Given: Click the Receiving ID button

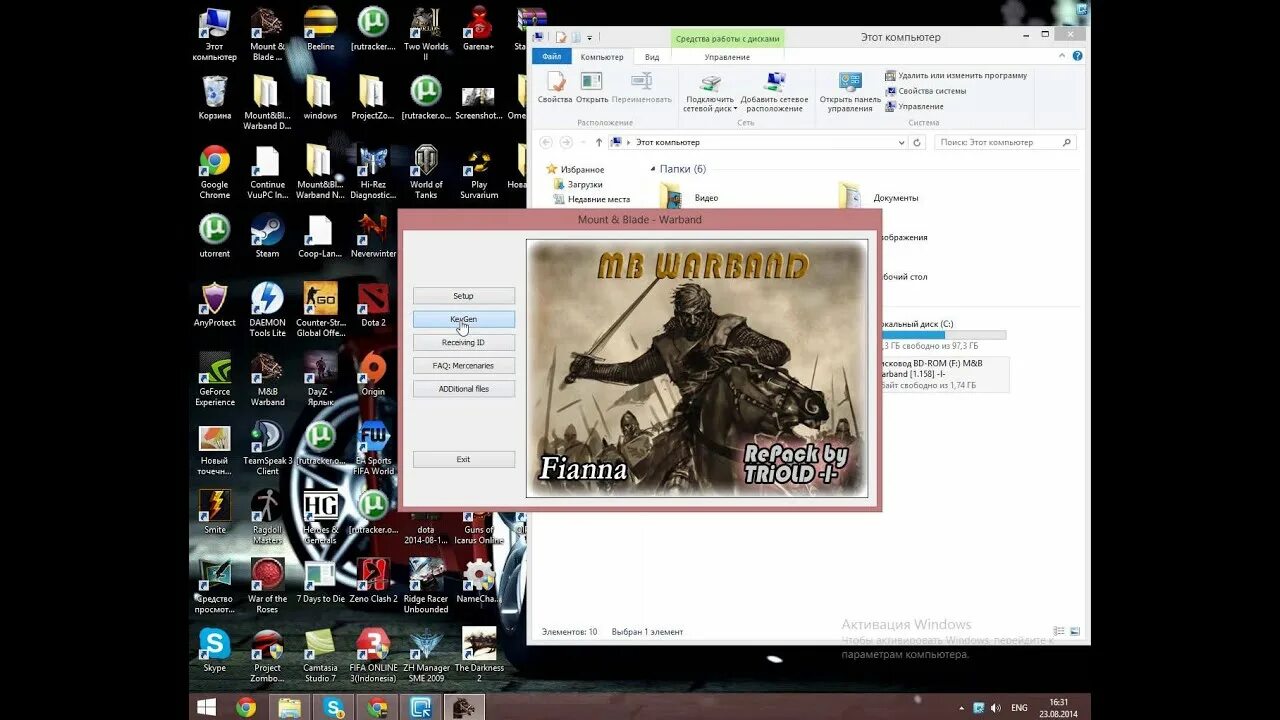Looking at the screenshot, I should pos(464,342).
